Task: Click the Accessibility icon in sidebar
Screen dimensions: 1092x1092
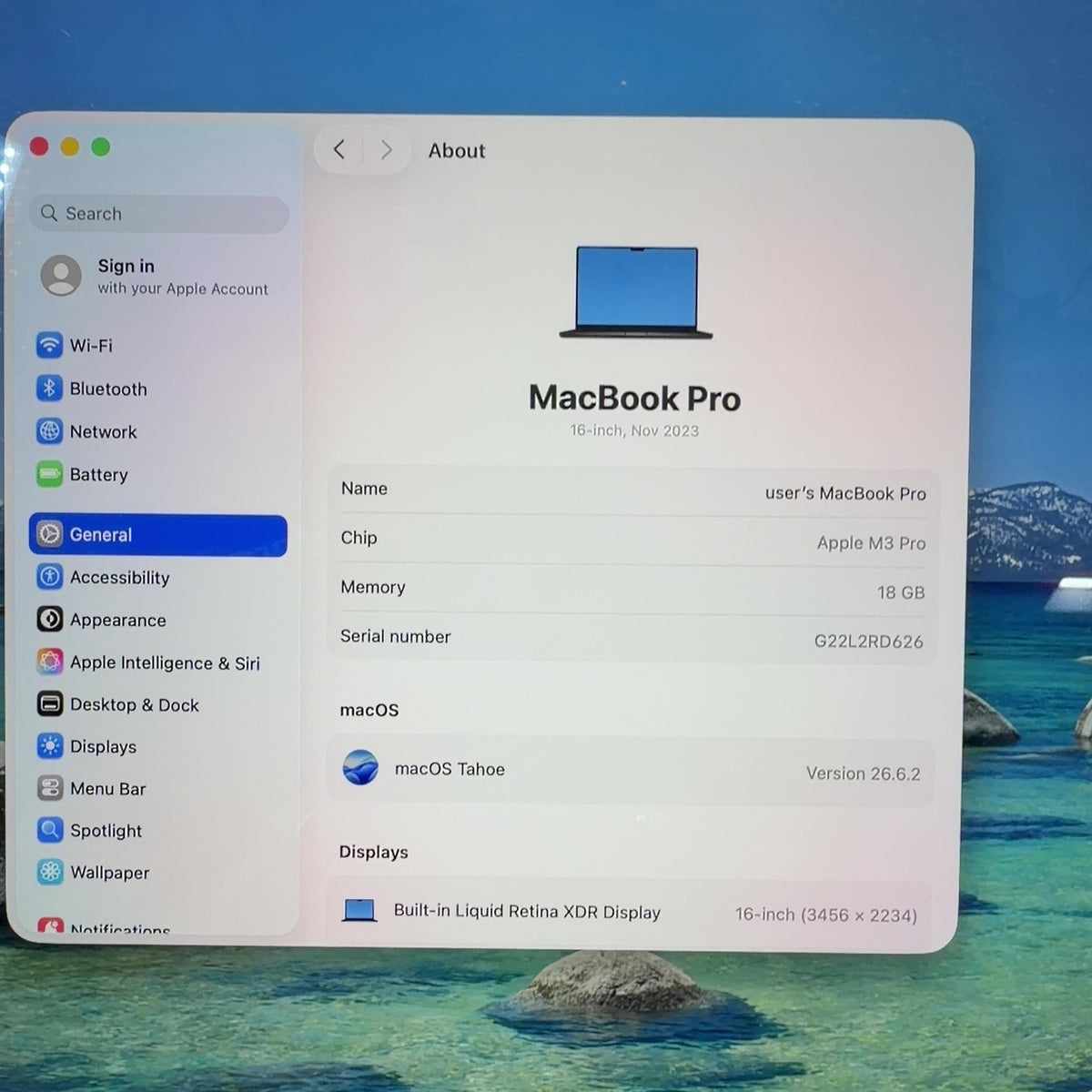Action: pyautogui.click(x=49, y=577)
